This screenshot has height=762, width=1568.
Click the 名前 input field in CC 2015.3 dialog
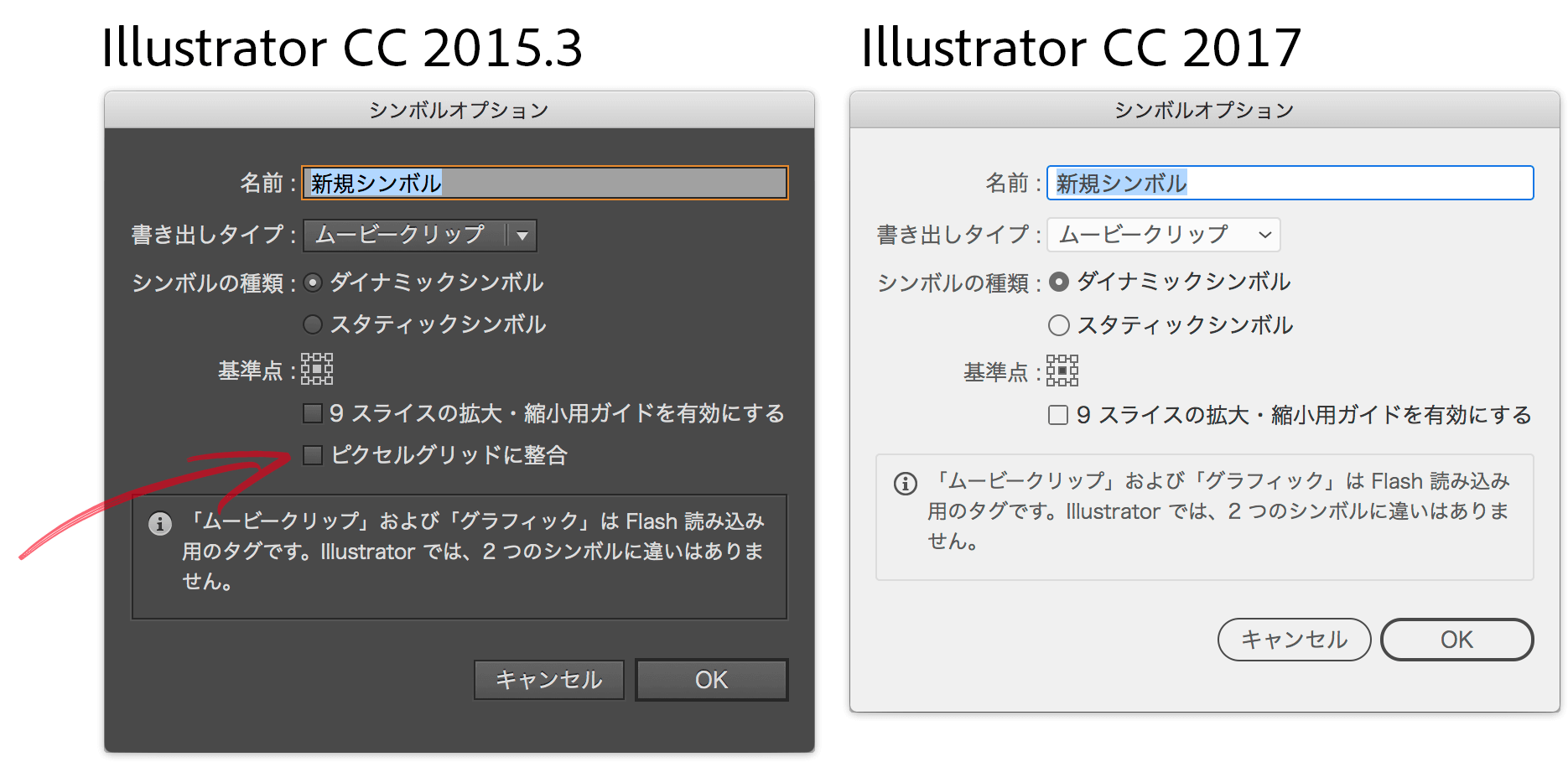point(545,183)
